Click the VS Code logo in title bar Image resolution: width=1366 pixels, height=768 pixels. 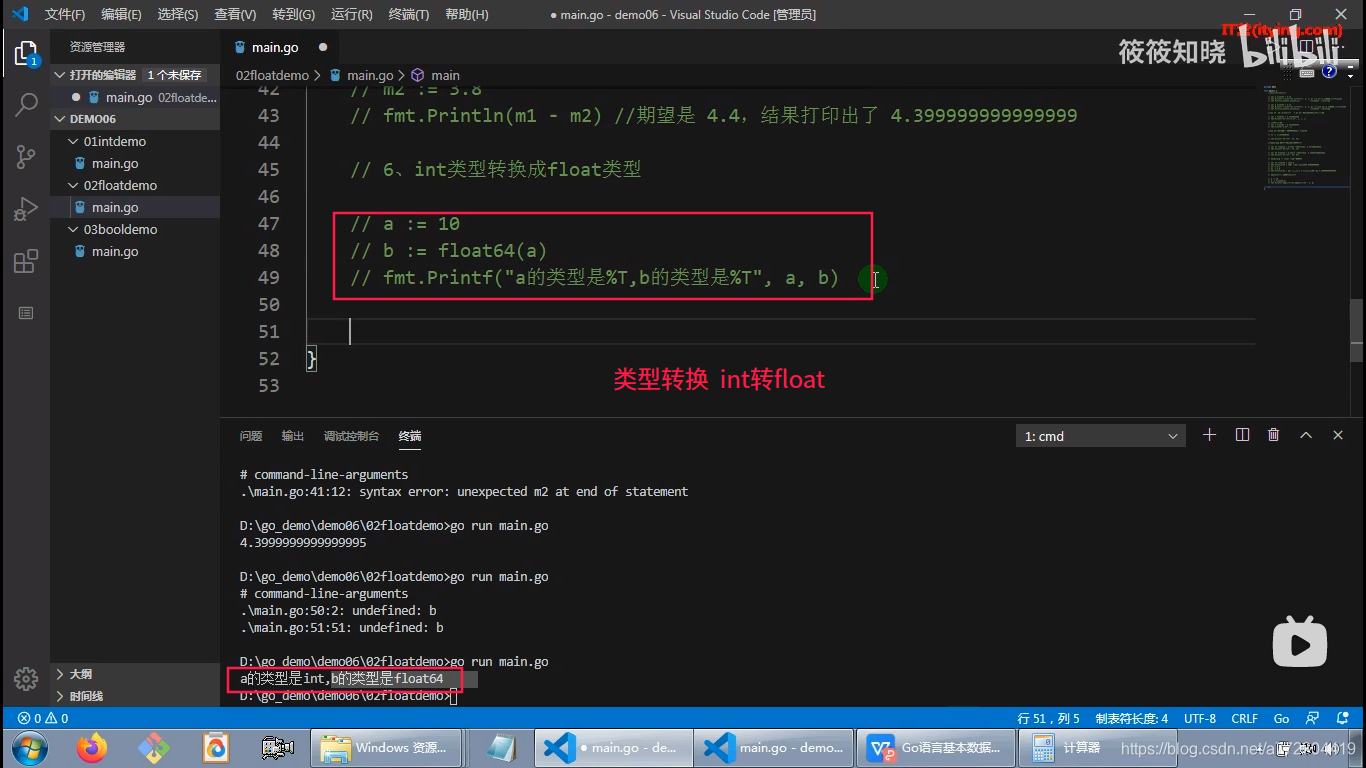pyautogui.click(x=19, y=14)
